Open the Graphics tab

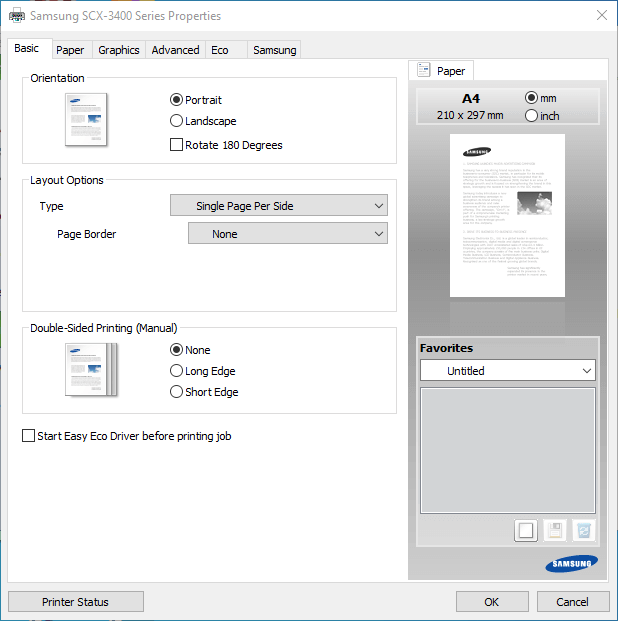coord(118,50)
